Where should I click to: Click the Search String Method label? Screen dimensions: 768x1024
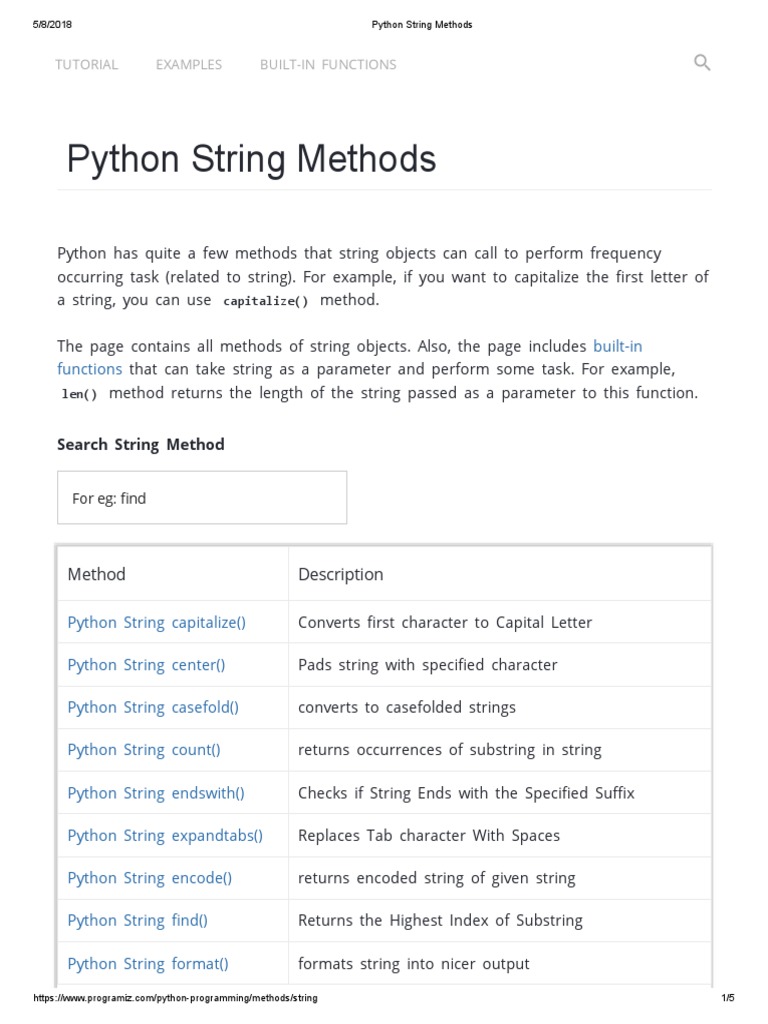[141, 444]
